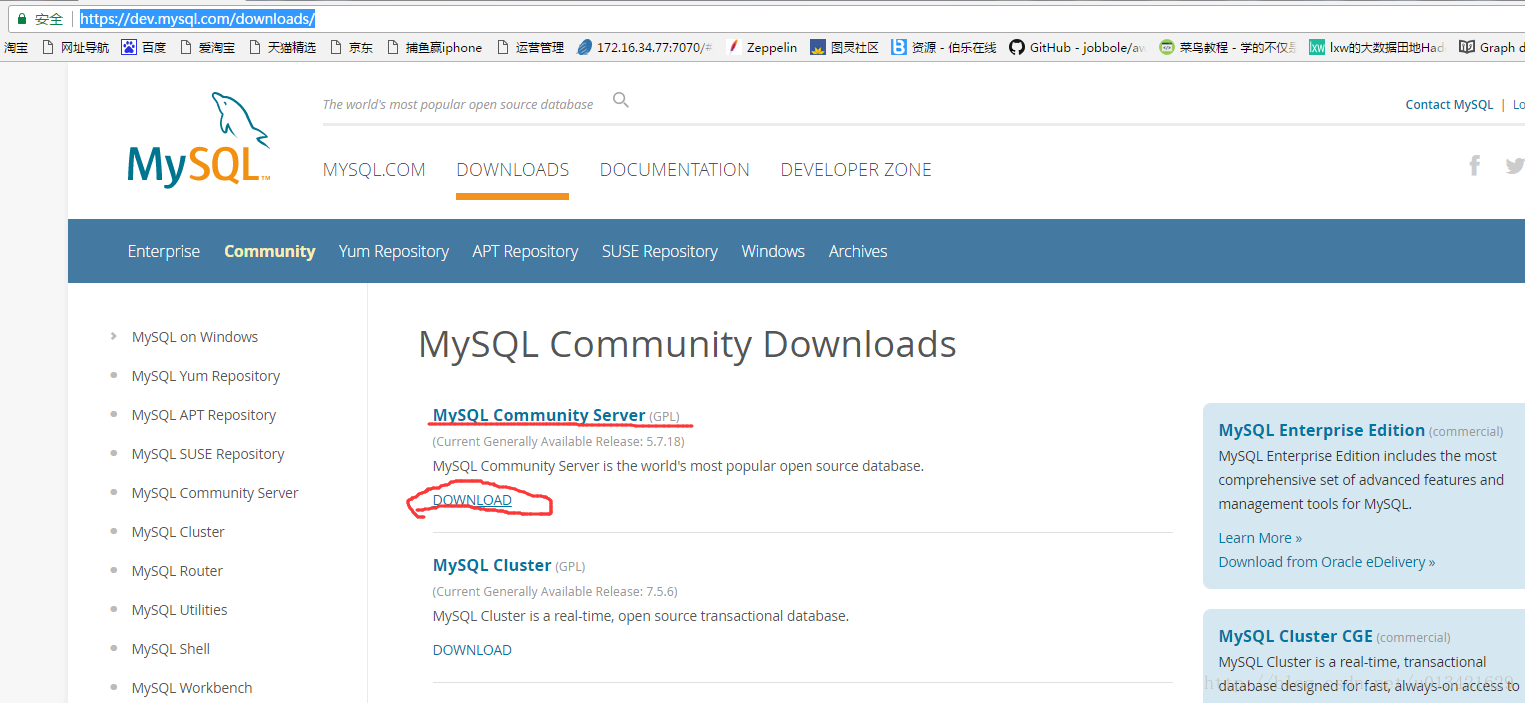Open the GitHub bookmark icon

1017,47
